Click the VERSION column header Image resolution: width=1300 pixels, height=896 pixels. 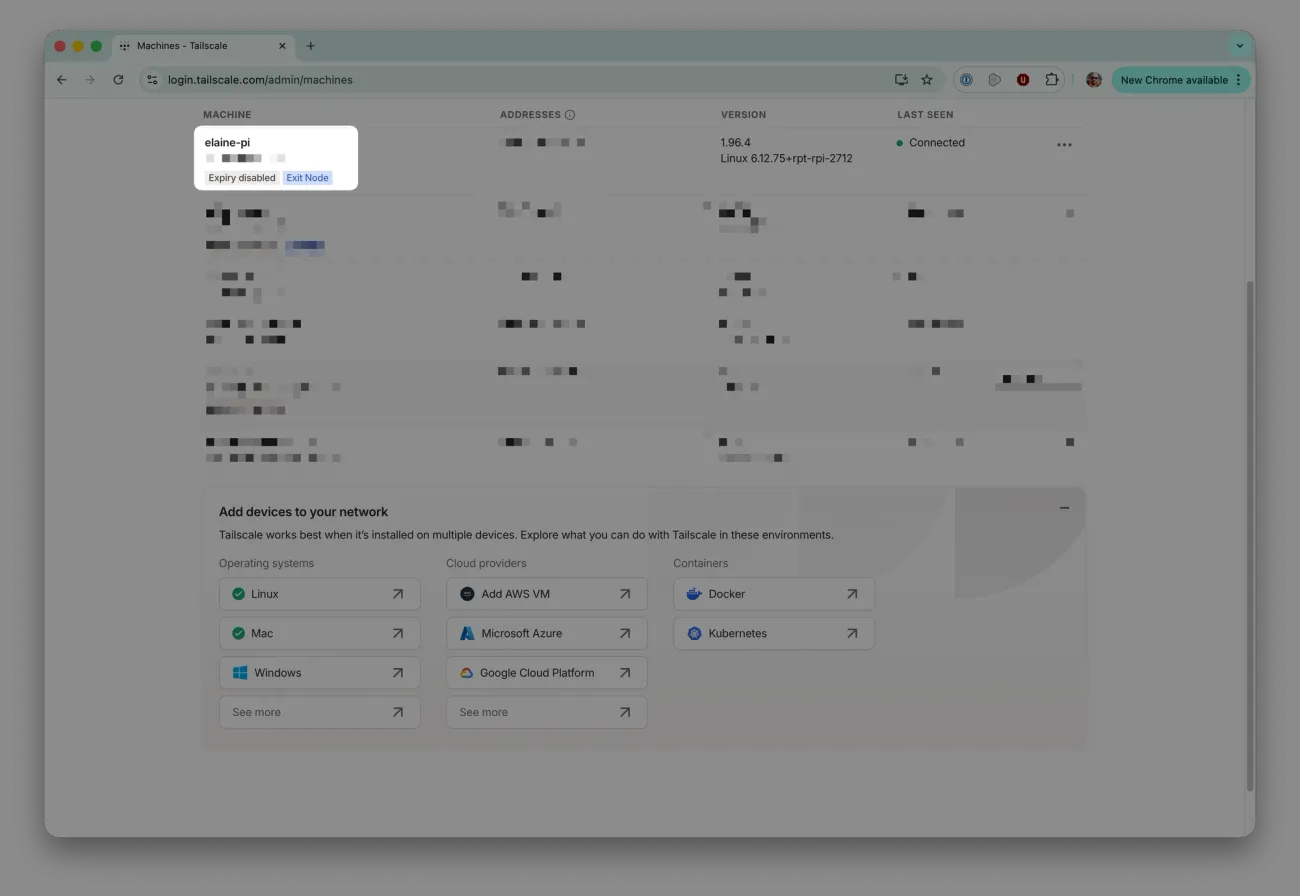(x=743, y=115)
